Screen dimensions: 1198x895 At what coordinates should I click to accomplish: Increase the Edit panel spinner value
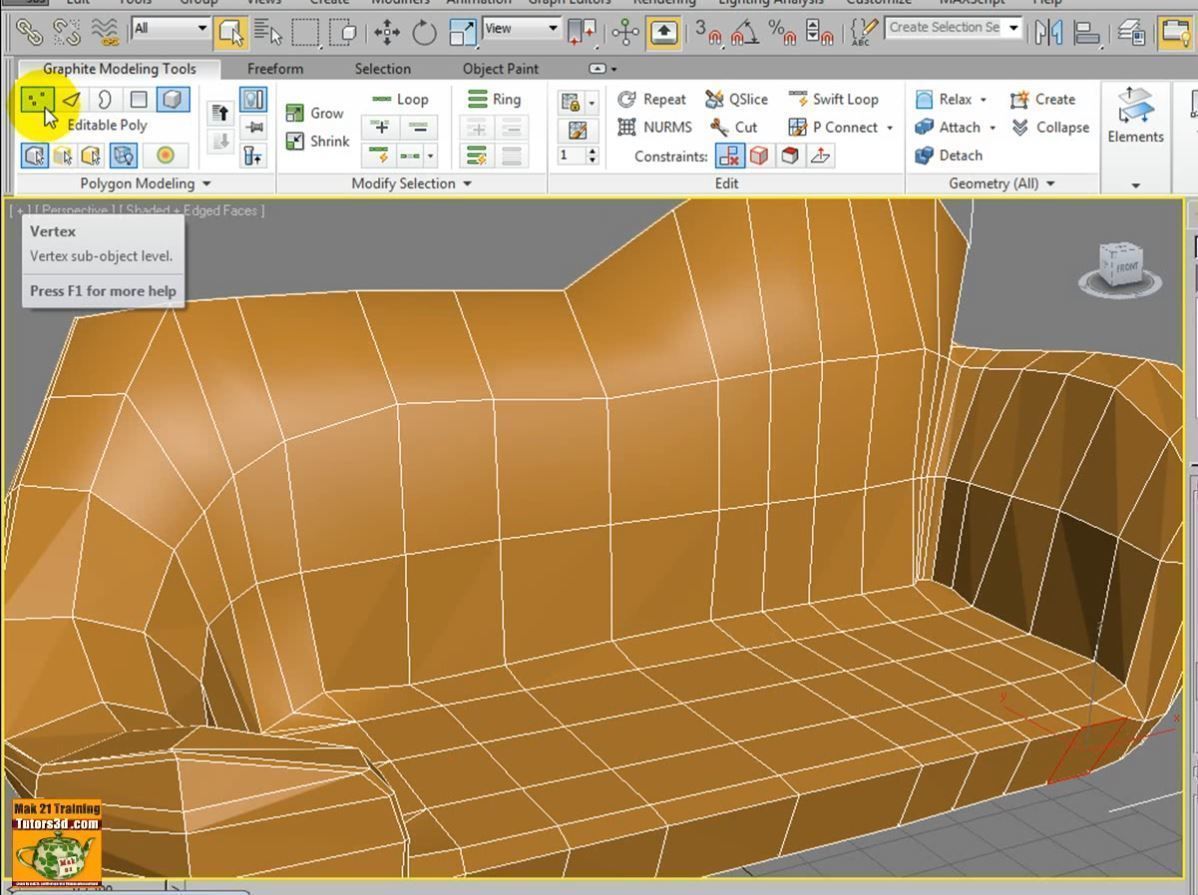pos(592,151)
